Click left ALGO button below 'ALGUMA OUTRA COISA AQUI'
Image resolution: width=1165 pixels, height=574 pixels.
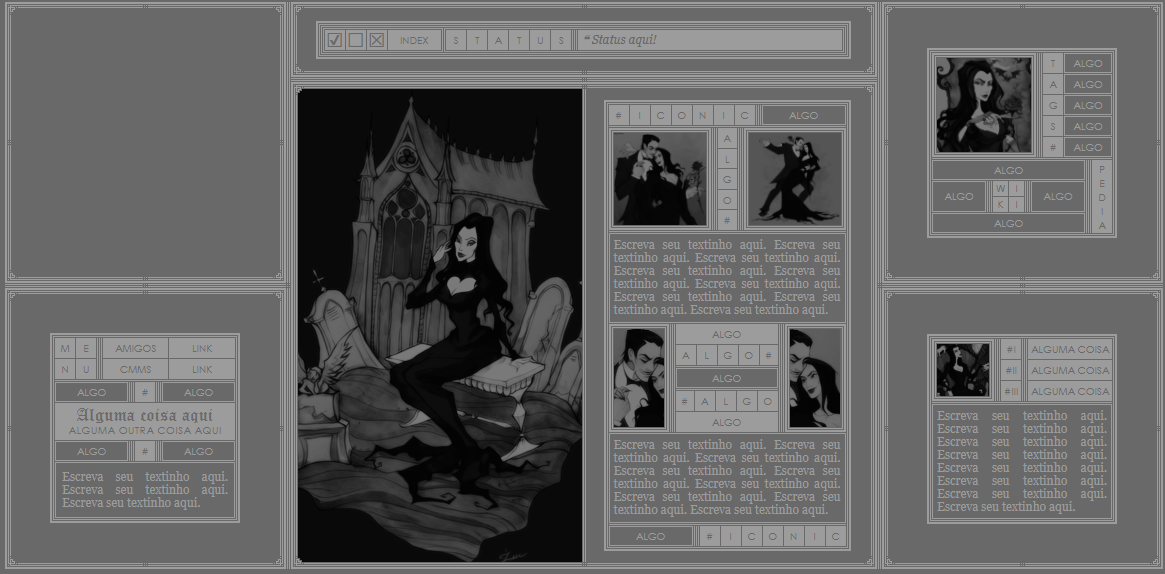tap(91, 451)
